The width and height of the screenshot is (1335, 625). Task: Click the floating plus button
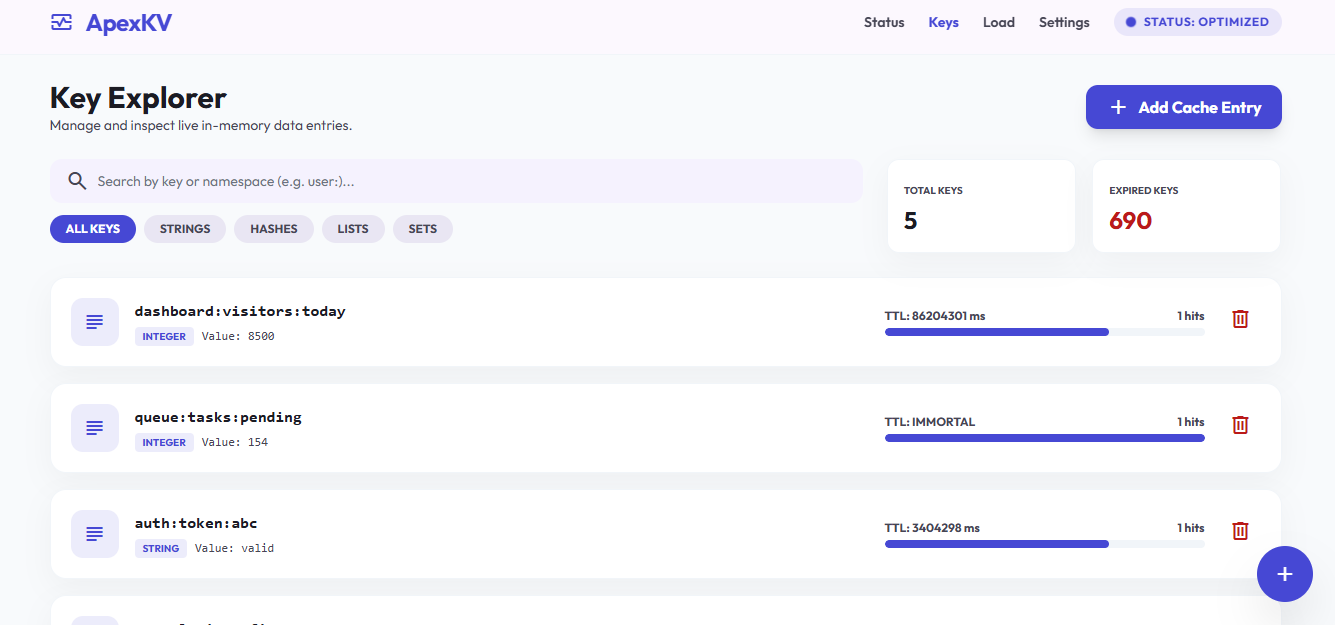point(1285,574)
